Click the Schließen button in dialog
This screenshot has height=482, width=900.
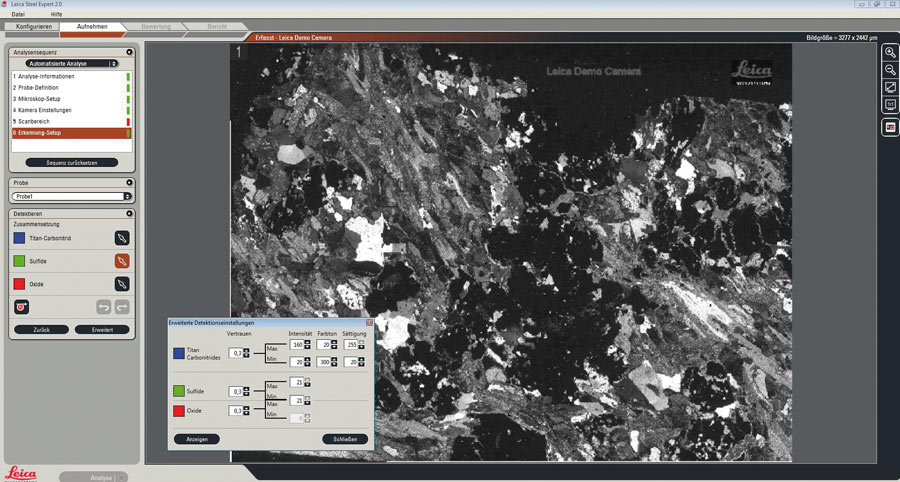pyautogui.click(x=345, y=439)
